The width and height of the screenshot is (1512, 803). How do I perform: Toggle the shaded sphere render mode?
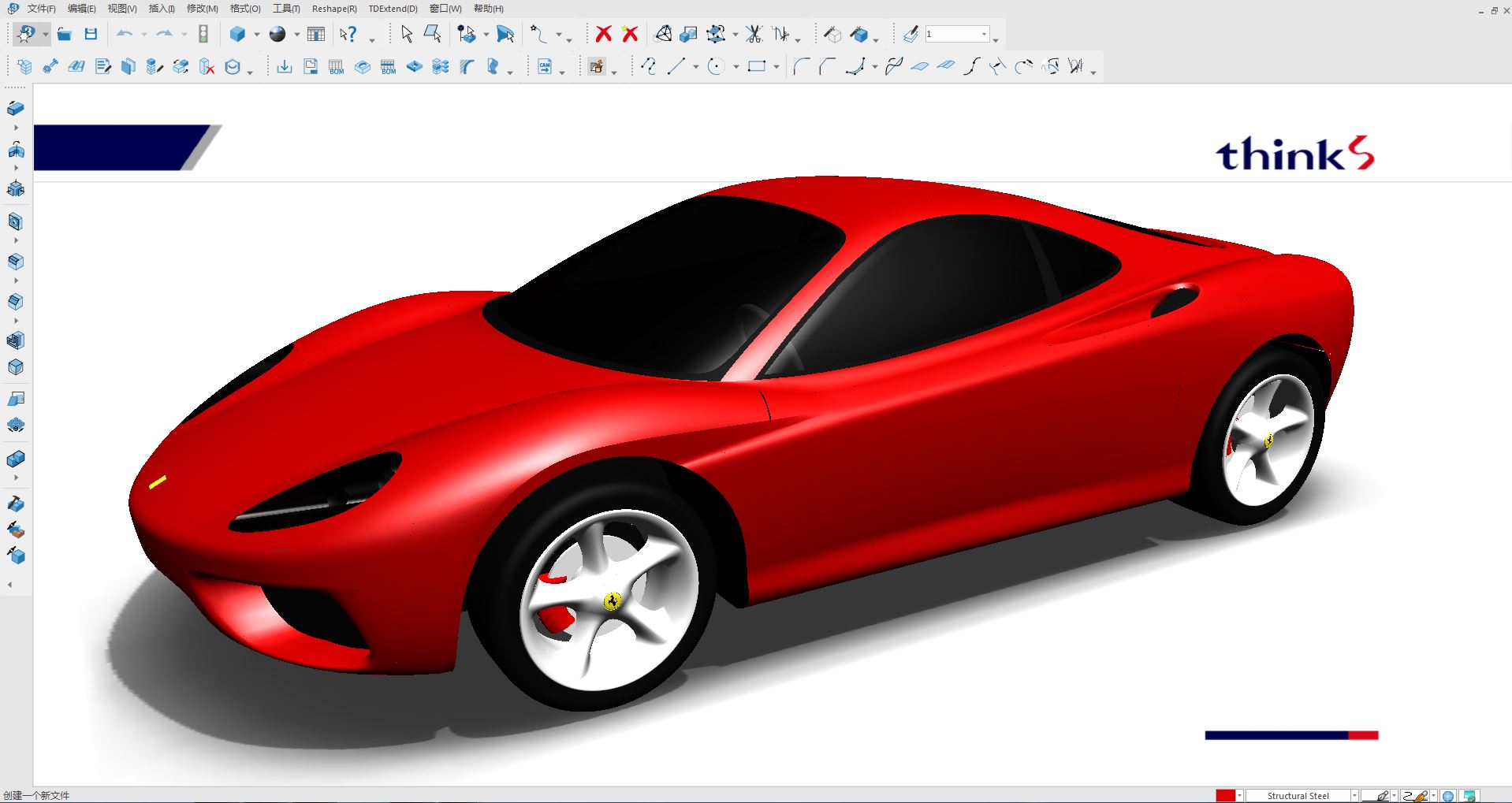click(277, 34)
